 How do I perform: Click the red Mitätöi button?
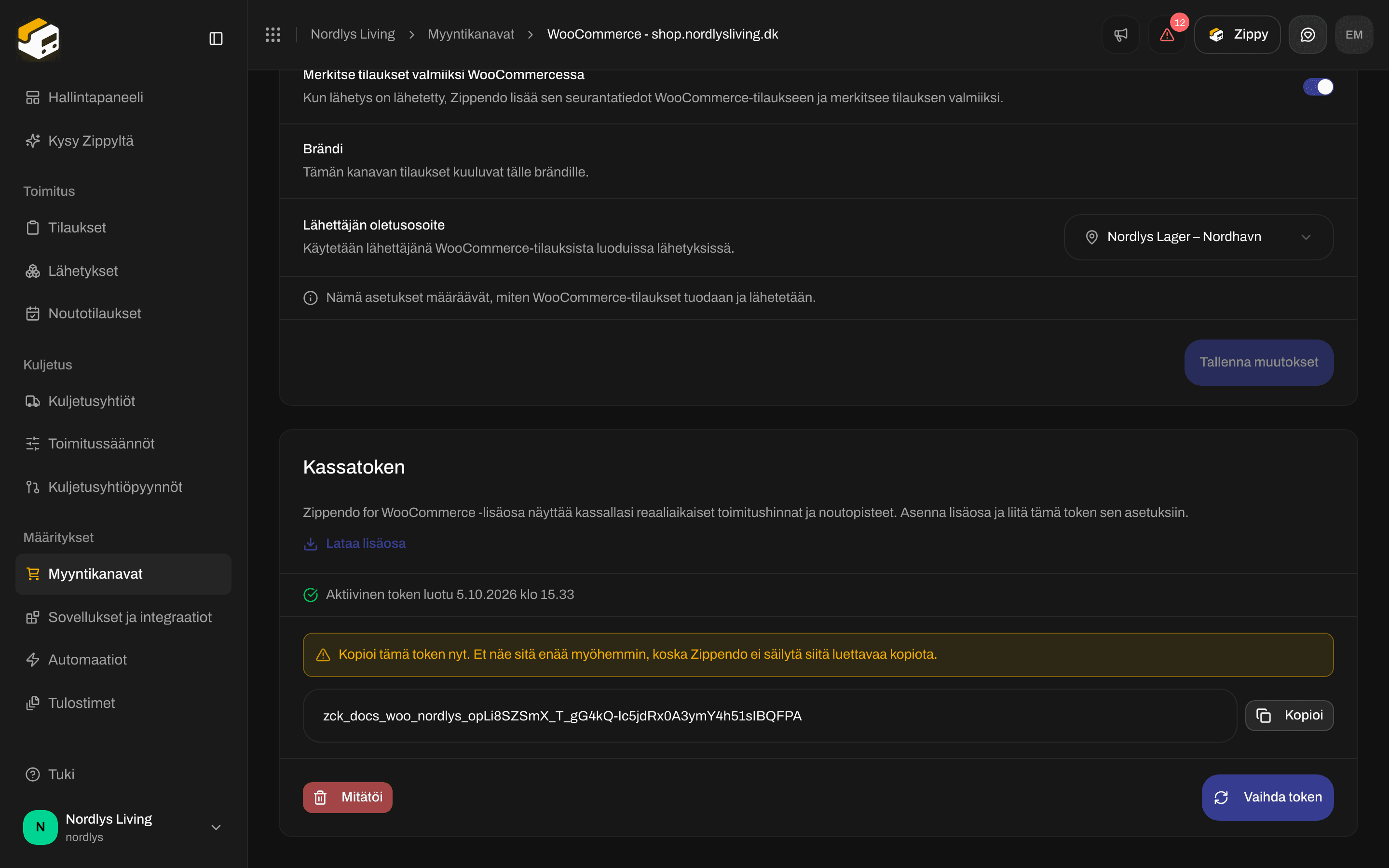point(347,798)
